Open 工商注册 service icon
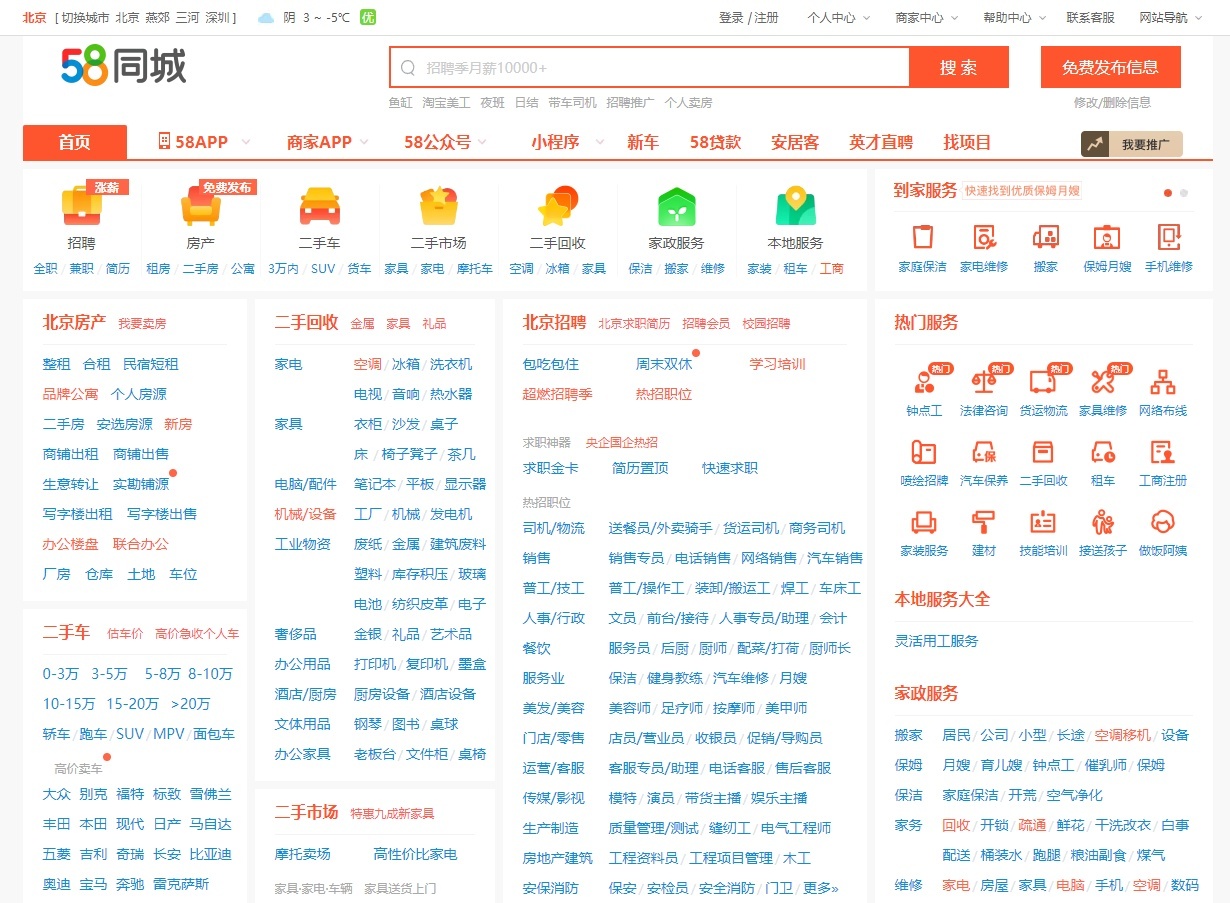This screenshot has width=1230, height=903. point(1163,452)
